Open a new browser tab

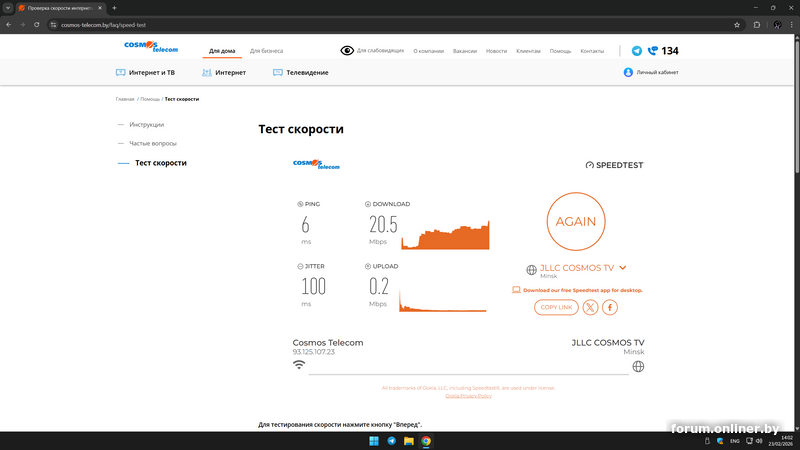coord(114,8)
